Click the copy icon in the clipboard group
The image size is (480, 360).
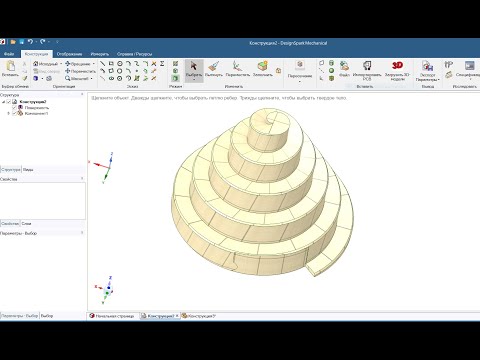pyautogui.click(x=25, y=71)
